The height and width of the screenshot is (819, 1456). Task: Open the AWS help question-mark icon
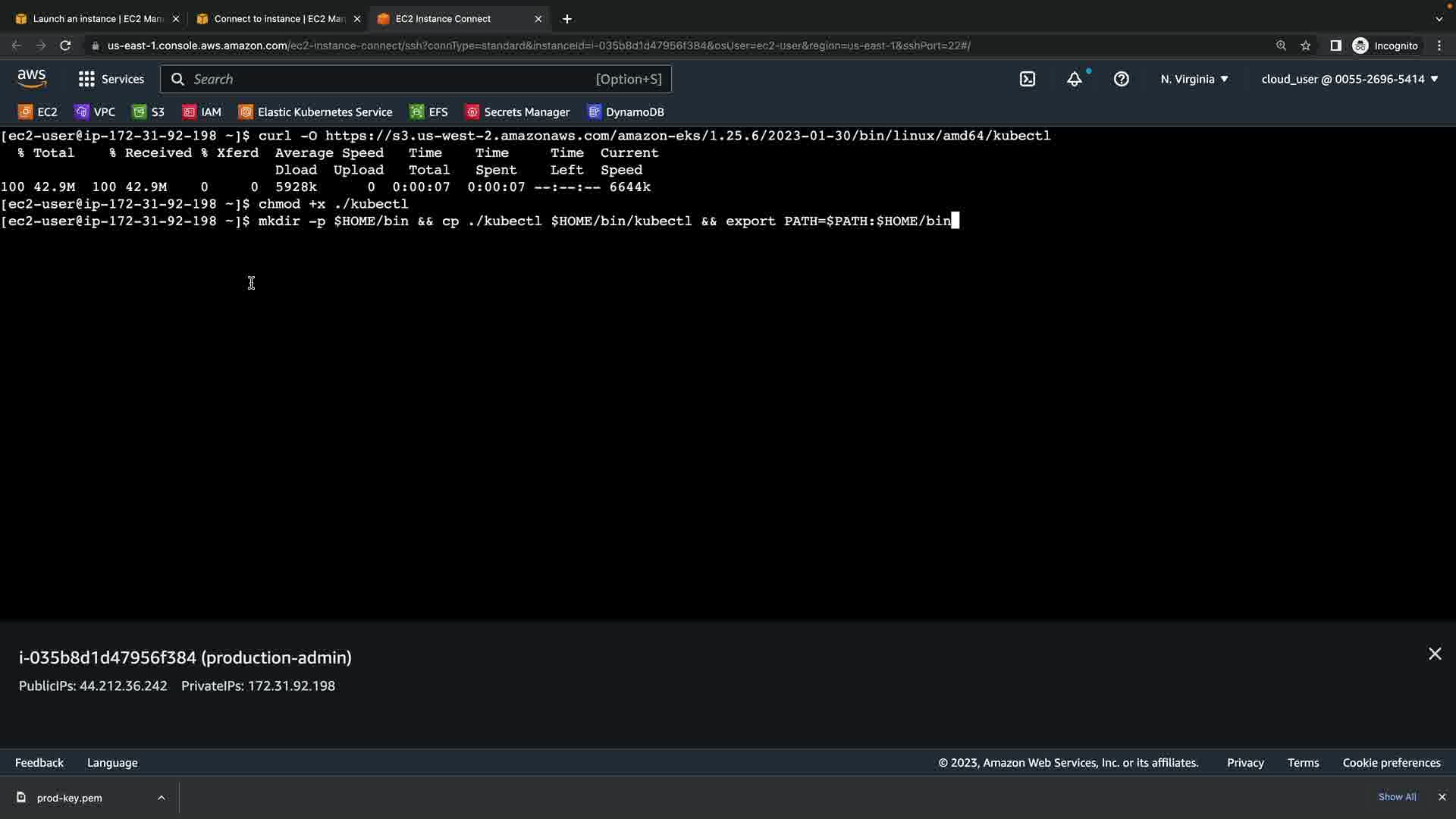click(1121, 79)
